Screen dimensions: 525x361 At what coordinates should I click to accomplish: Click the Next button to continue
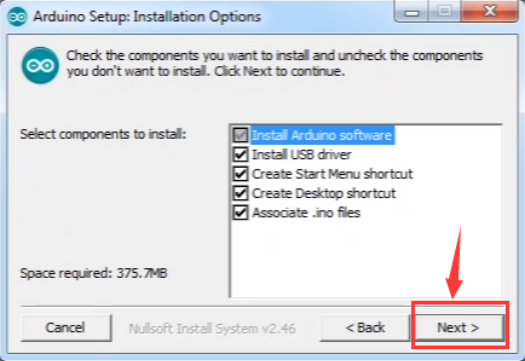(459, 328)
